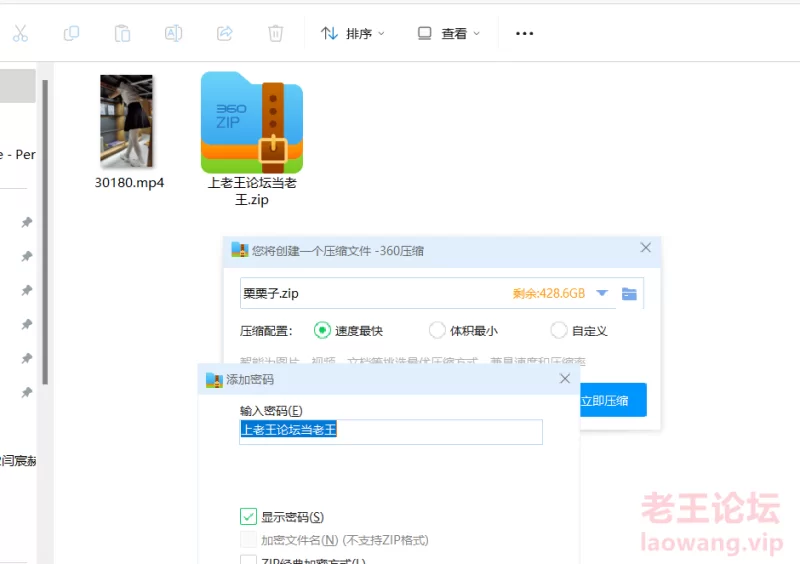The image size is (800, 564).
Task: Open the 排序 sort dropdown
Action: tap(353, 34)
